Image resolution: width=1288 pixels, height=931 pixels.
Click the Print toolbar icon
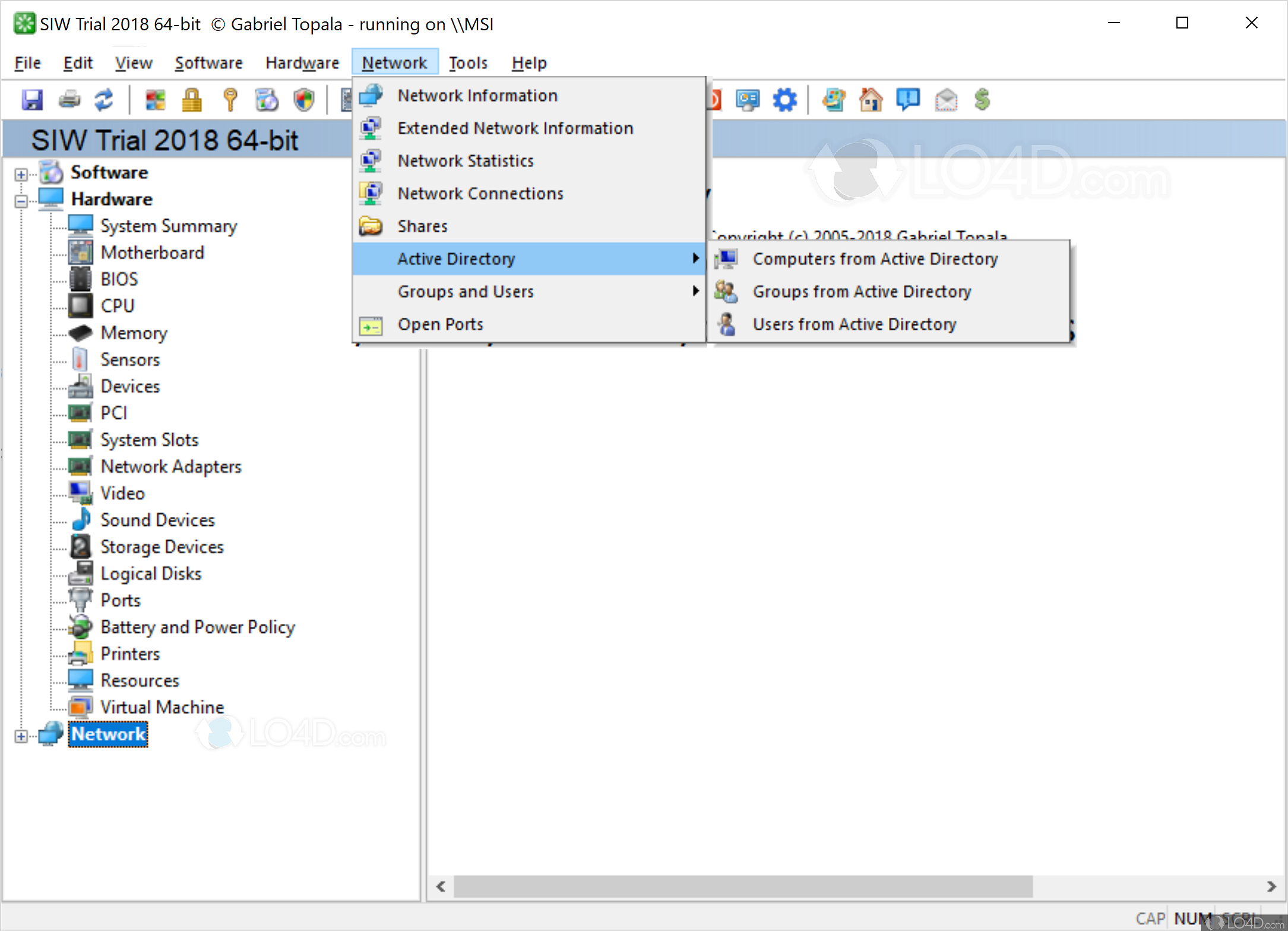pos(69,100)
